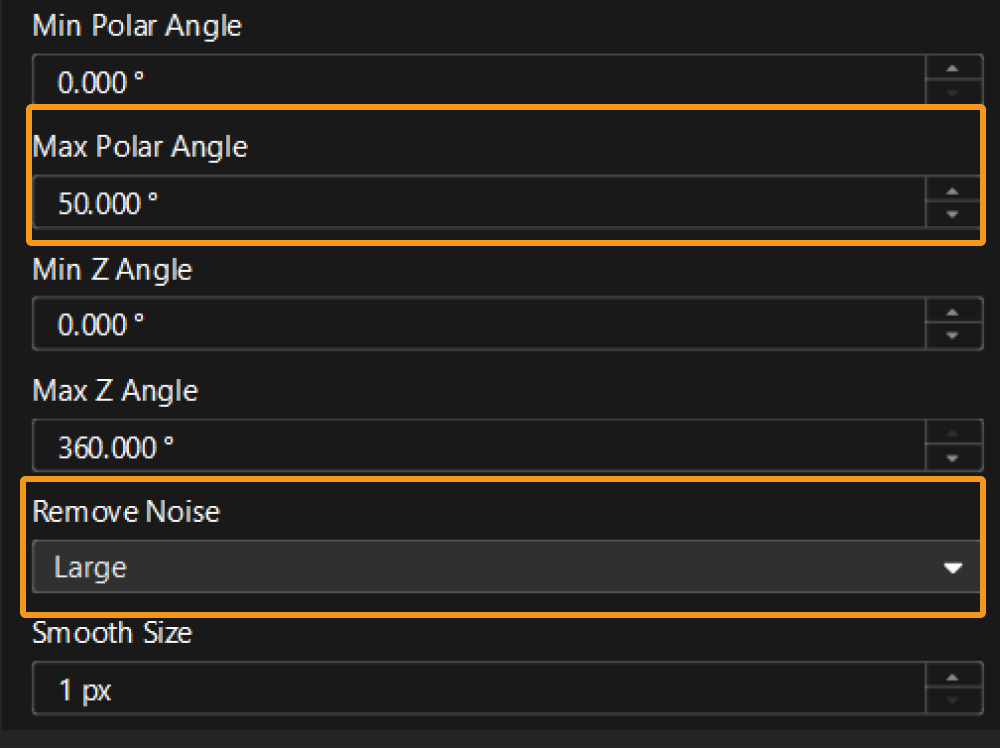Decrease Max Z Angle using its stepper
This screenshot has height=749, width=1000.
click(x=953, y=455)
